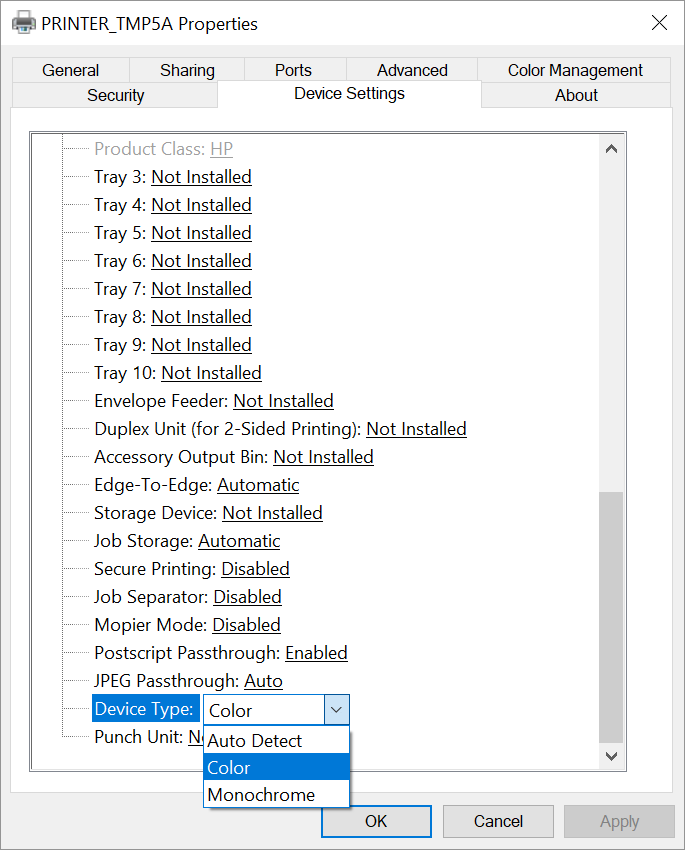Click the Tray 3 Not Installed value

[x=201, y=177]
